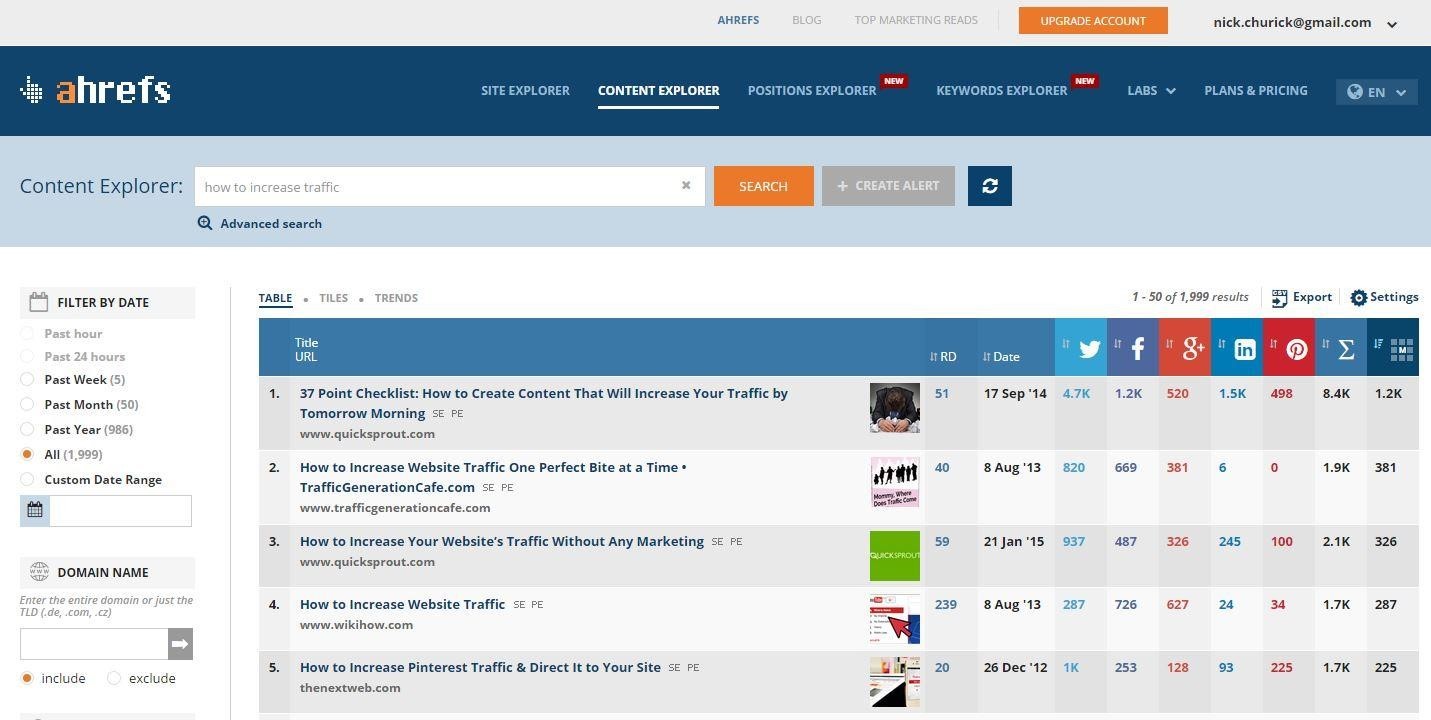Open Keywords Explorer tab
The width and height of the screenshot is (1431, 720).
1002,91
